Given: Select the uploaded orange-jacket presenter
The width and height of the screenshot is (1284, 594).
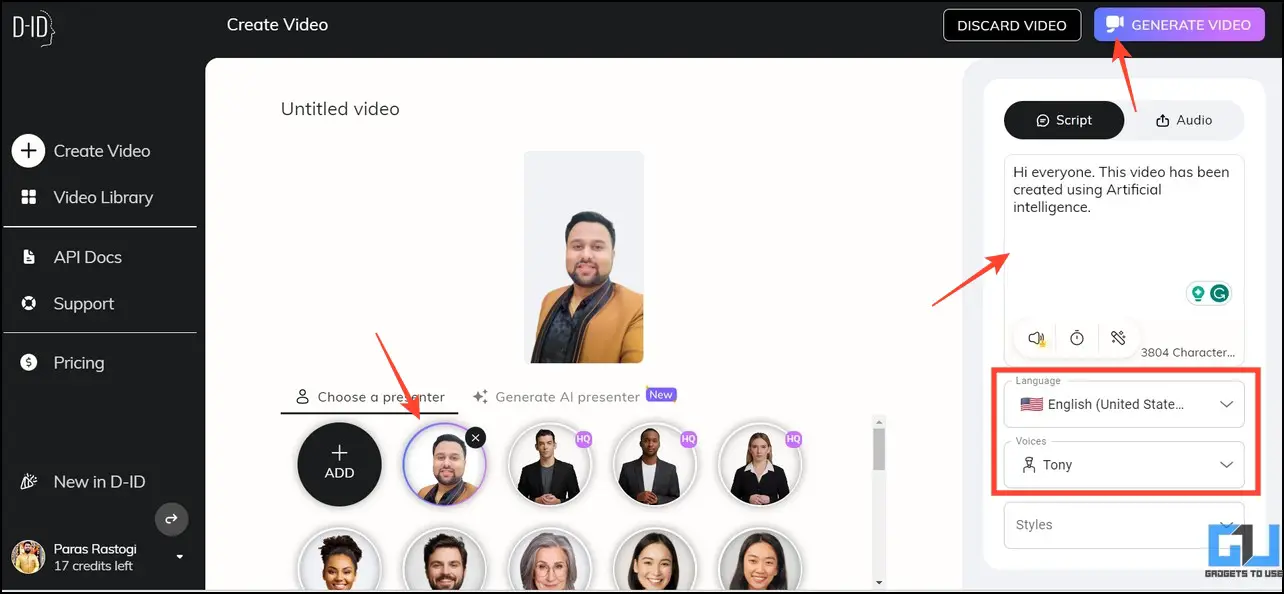Looking at the screenshot, I should 444,465.
